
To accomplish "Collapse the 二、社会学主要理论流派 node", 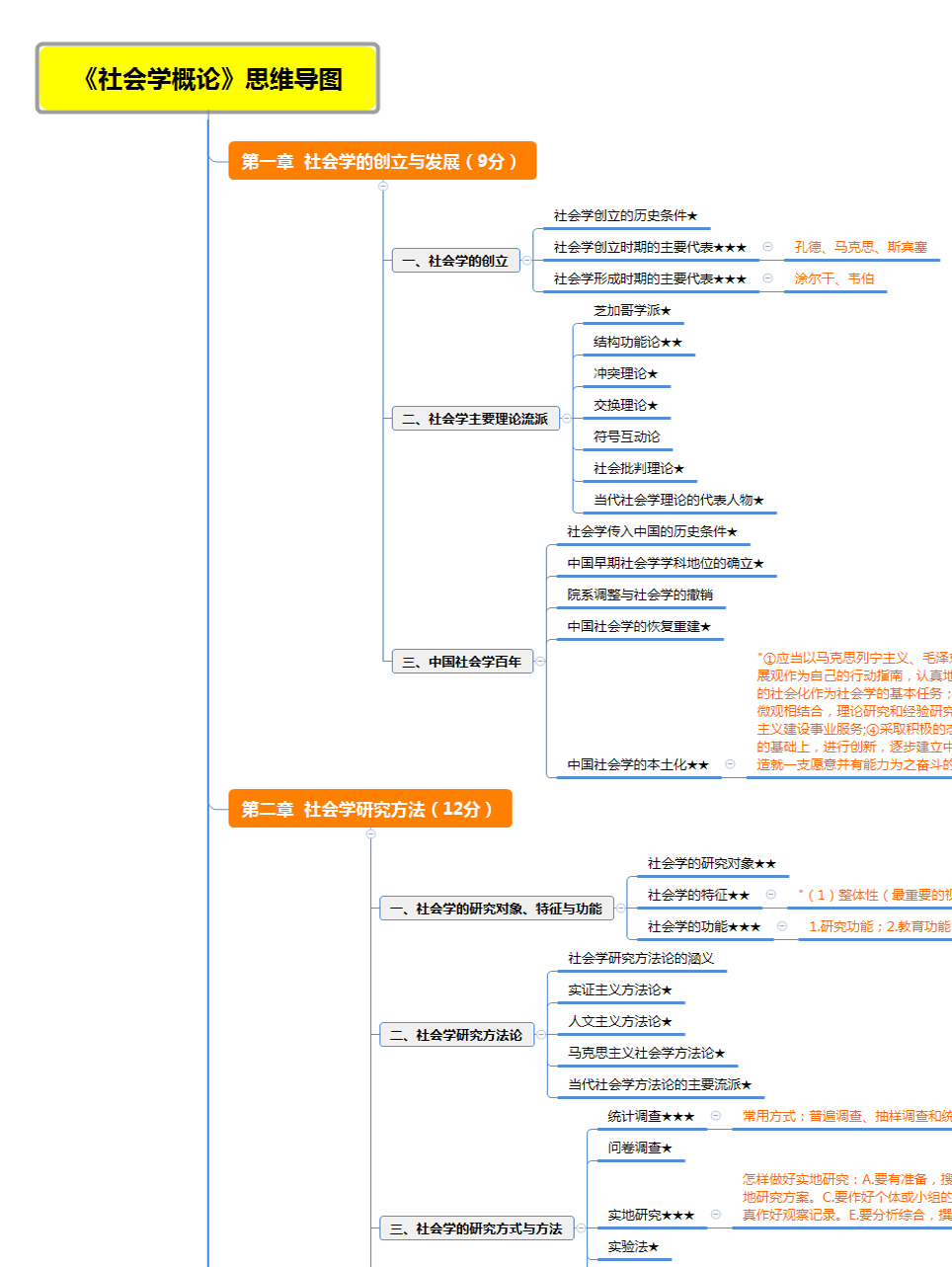I will point(566,419).
